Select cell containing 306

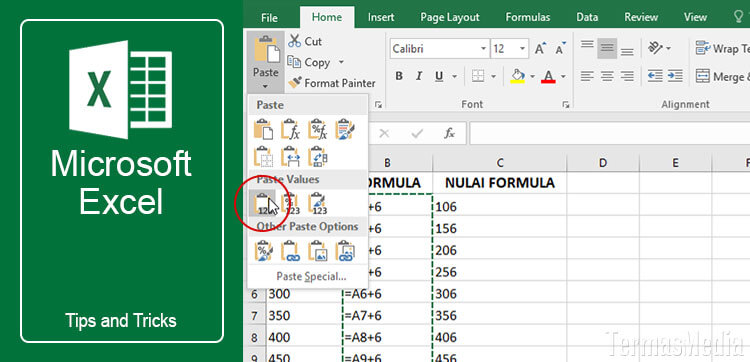(x=500, y=294)
